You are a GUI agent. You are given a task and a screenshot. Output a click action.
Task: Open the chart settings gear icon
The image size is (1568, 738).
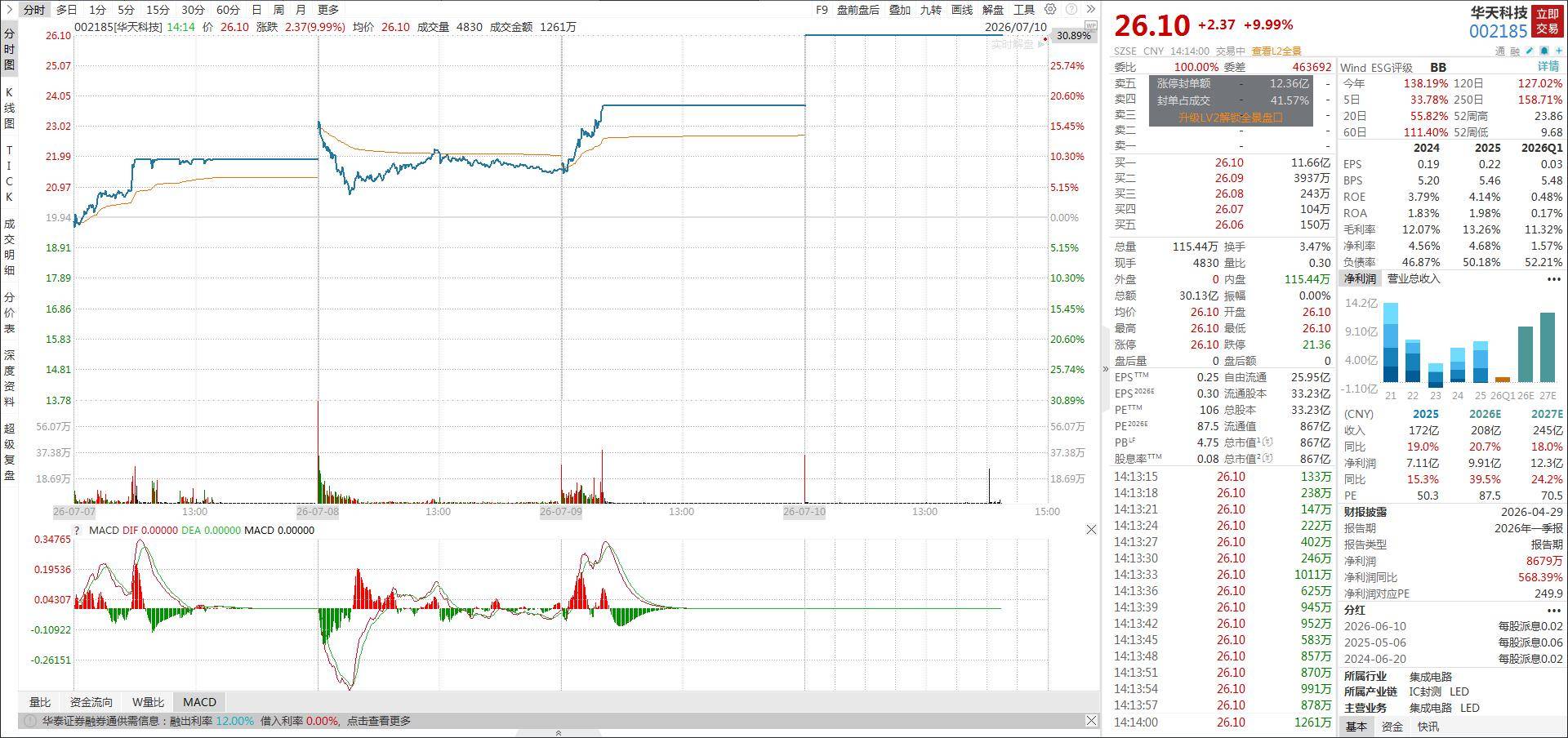coord(1051,10)
